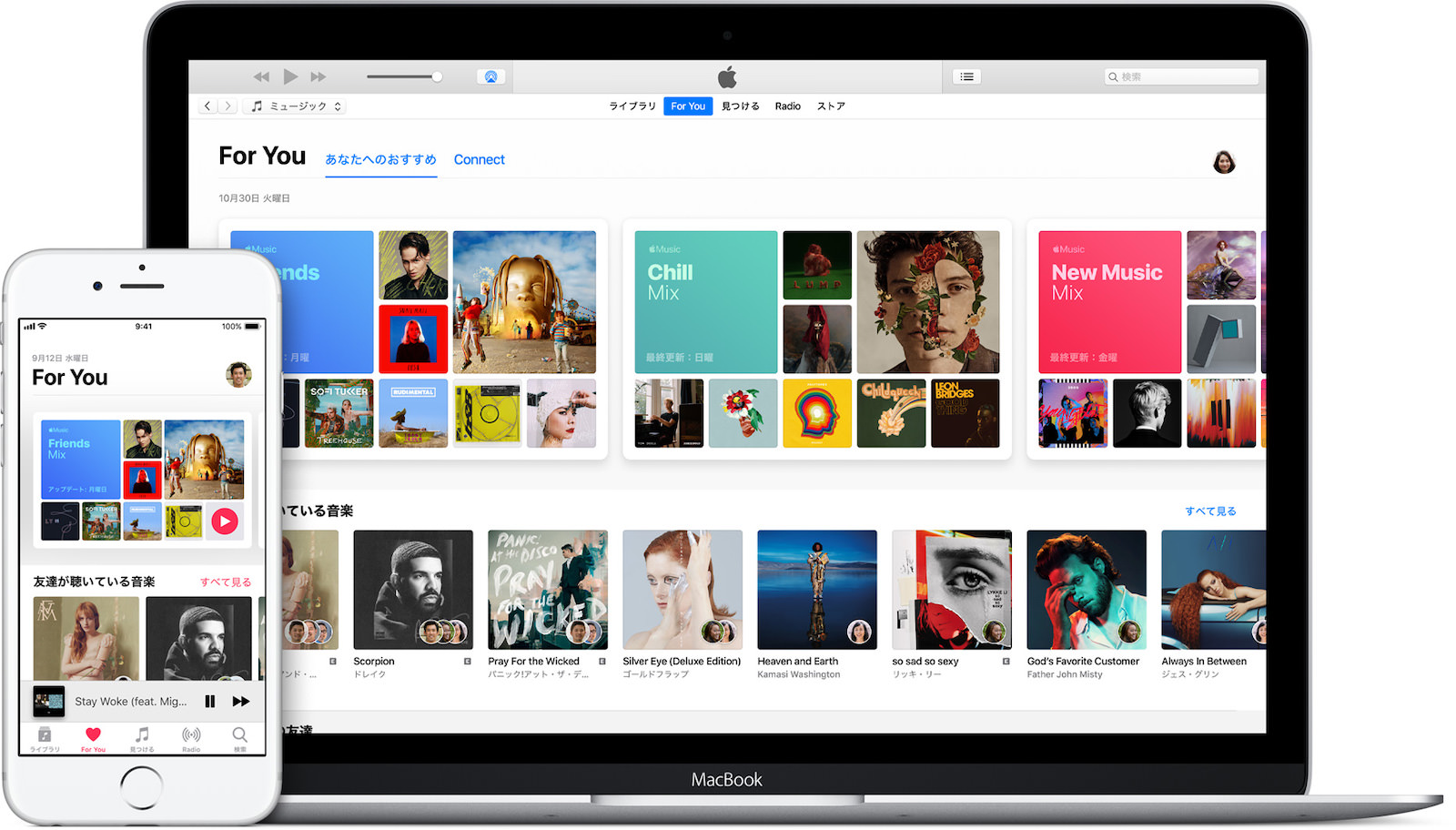Adjust the iTunes volume slider
1456x830 pixels.
pyautogui.click(x=404, y=76)
